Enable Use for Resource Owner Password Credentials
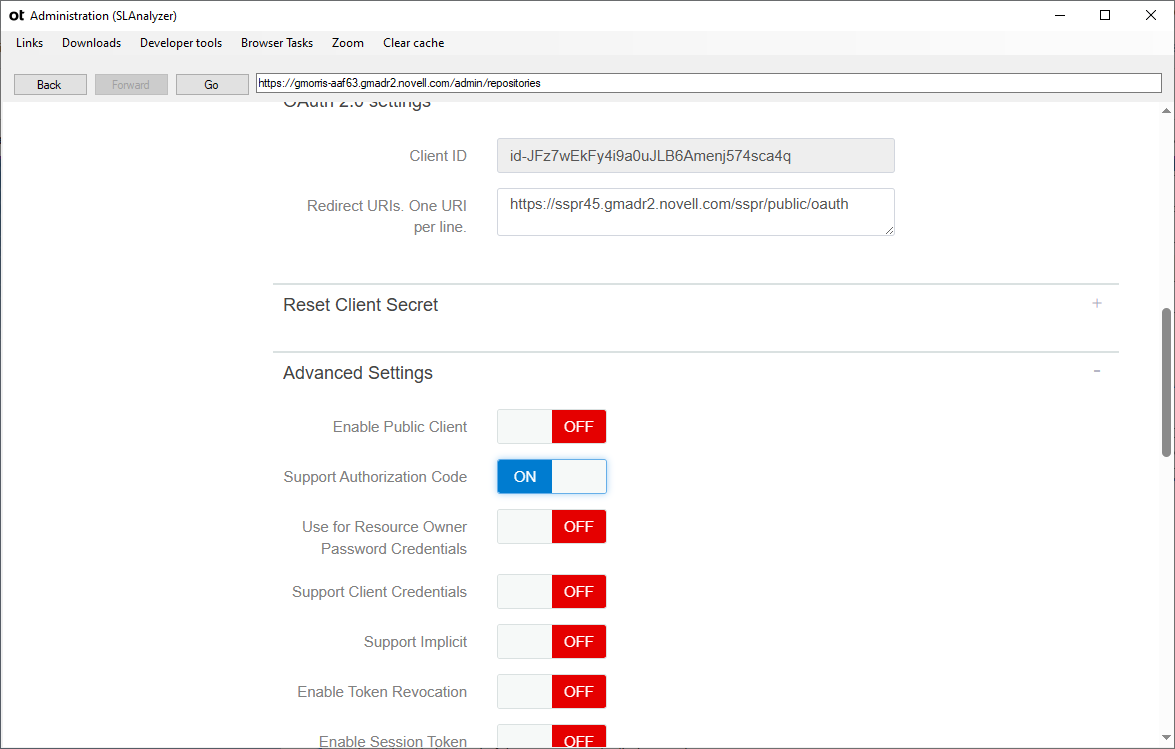This screenshot has width=1175, height=749. tap(551, 526)
